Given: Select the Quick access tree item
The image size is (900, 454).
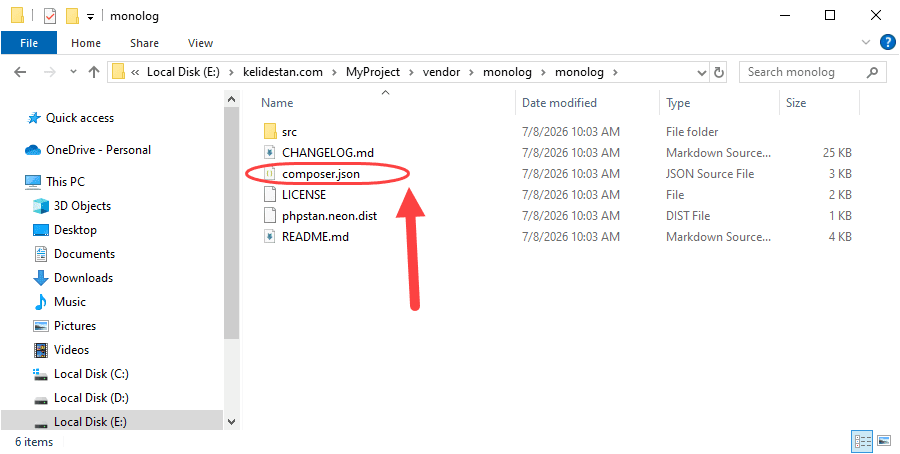Looking at the screenshot, I should [80, 118].
